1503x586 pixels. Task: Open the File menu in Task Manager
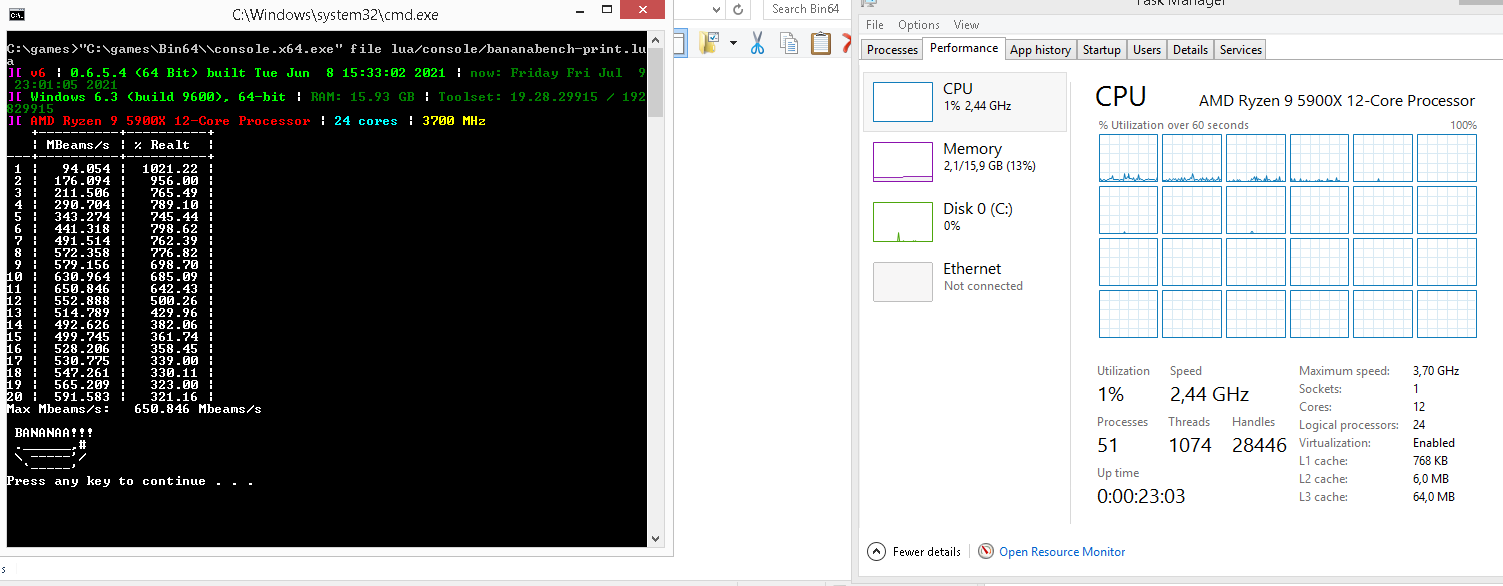875,25
